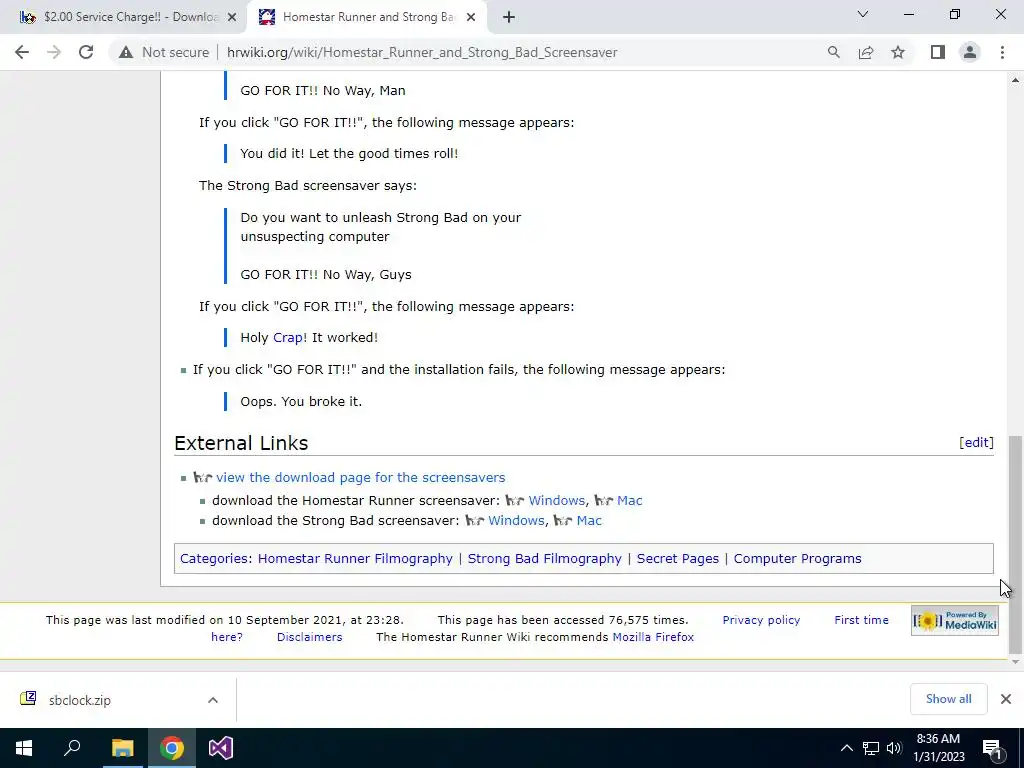Open the Windows Start menu
Viewport: 1024px width, 768px height.
click(24, 748)
